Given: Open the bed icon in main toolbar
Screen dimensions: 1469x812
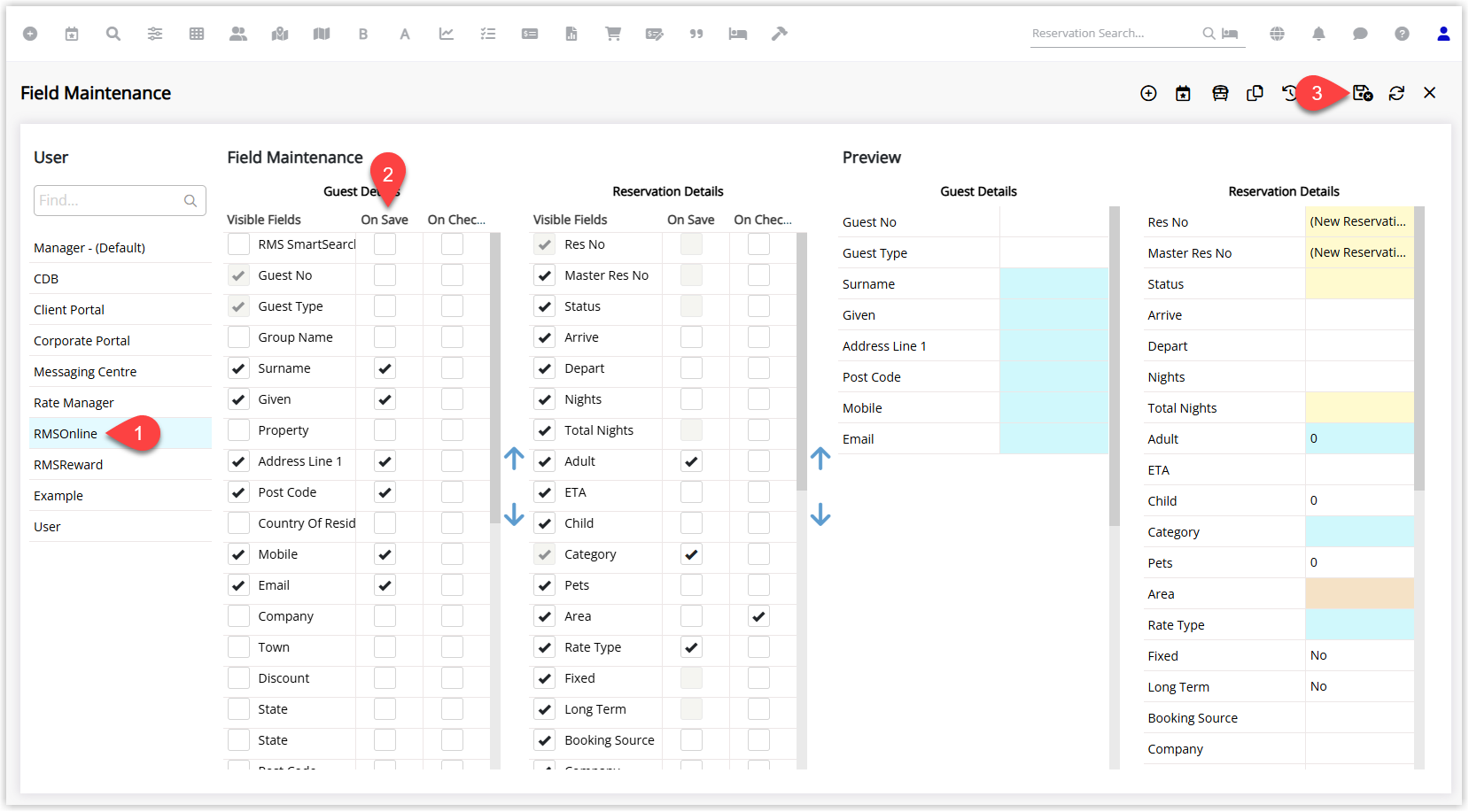Looking at the screenshot, I should click(738, 34).
